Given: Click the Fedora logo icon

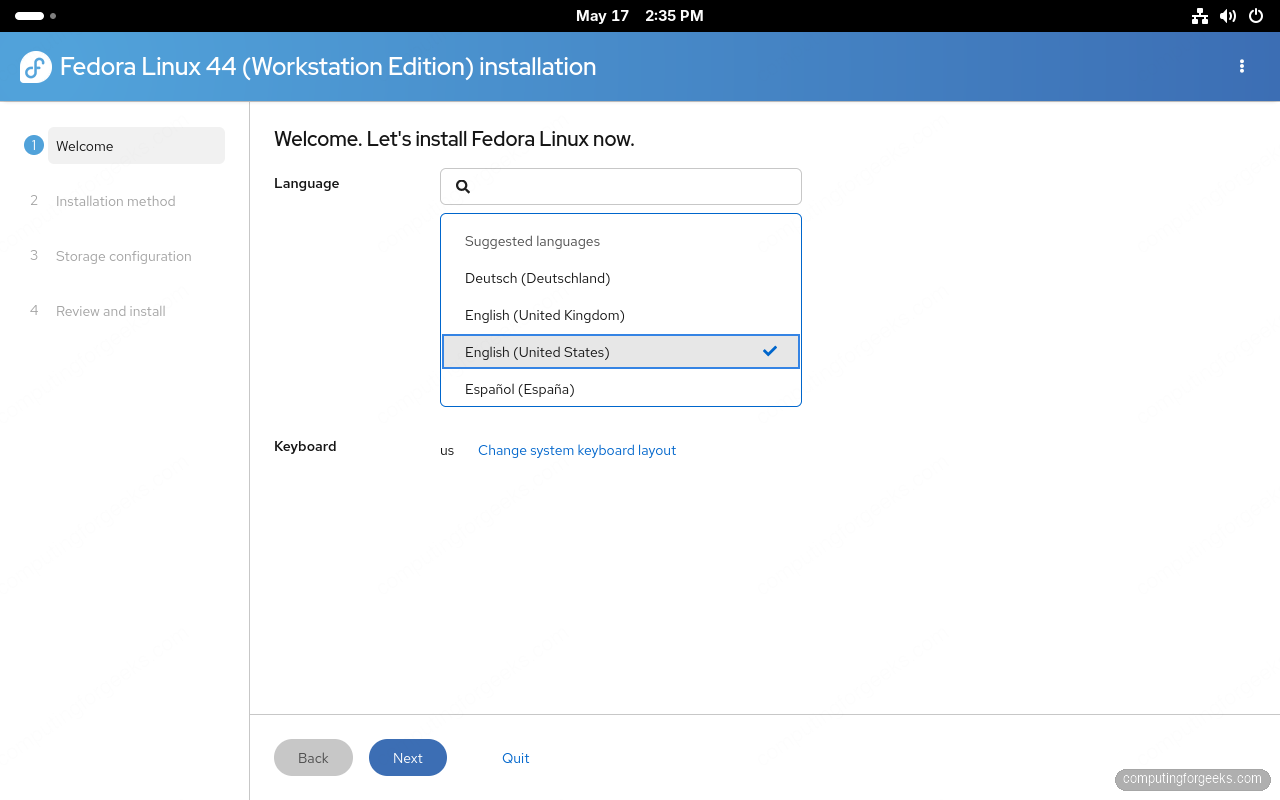Looking at the screenshot, I should tap(36, 67).
